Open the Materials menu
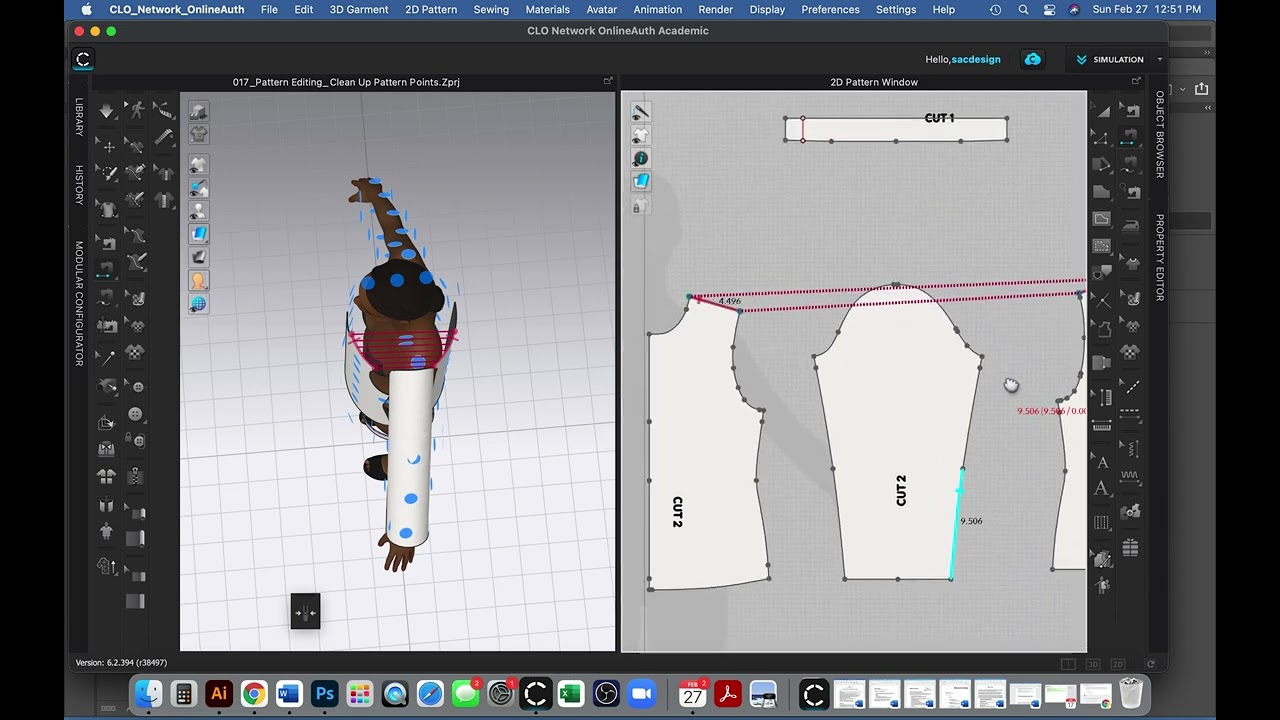This screenshot has height=720, width=1280. coord(547,9)
